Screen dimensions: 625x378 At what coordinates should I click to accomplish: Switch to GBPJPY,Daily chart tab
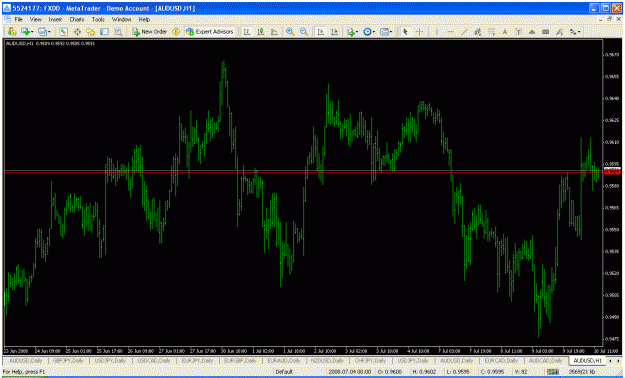pos(68,360)
